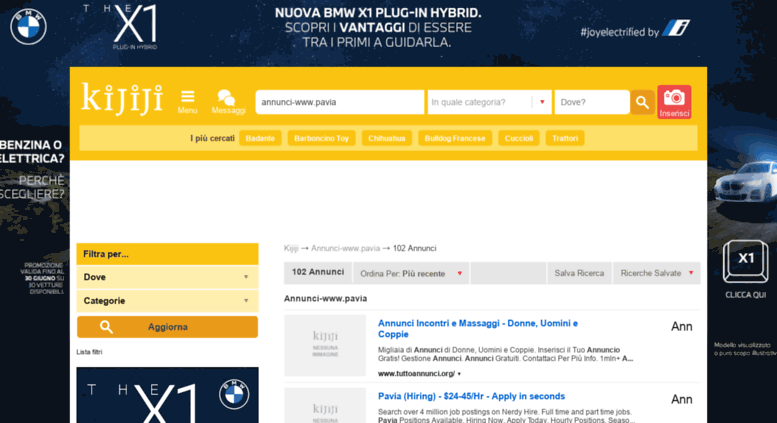Expand the Categorie filter
The height and width of the screenshot is (423, 777).
(167, 301)
